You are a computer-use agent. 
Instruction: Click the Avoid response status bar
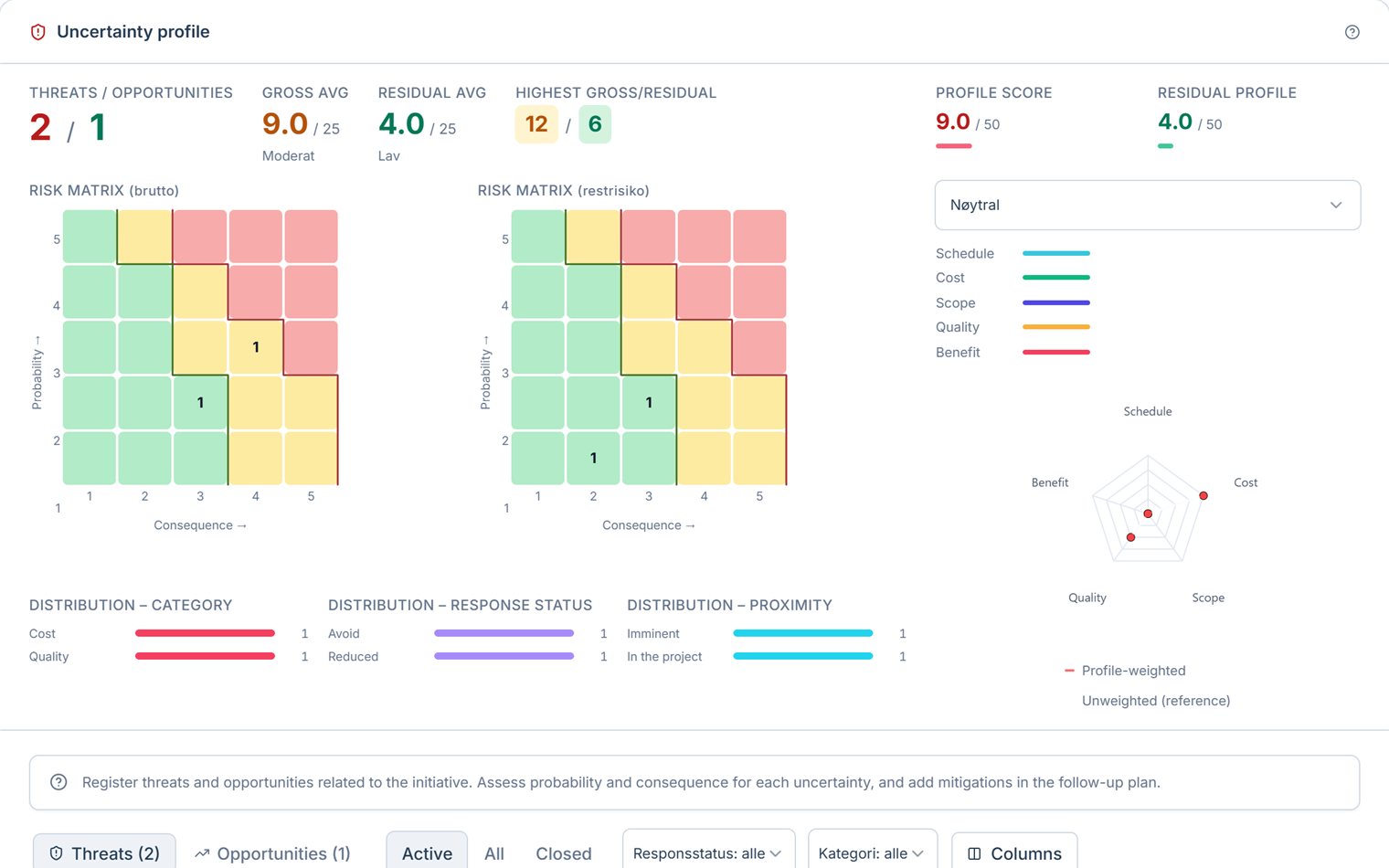tap(504, 633)
